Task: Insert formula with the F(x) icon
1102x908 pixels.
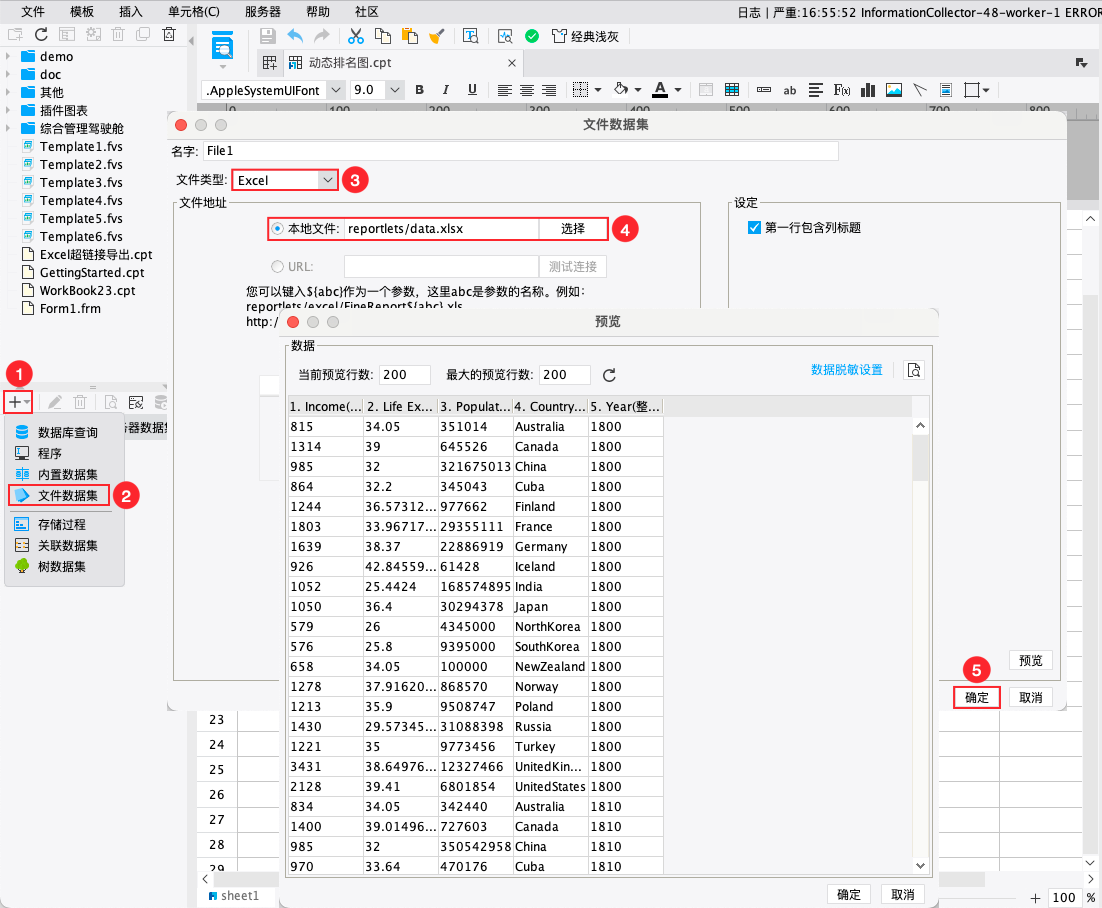Action: coord(842,90)
